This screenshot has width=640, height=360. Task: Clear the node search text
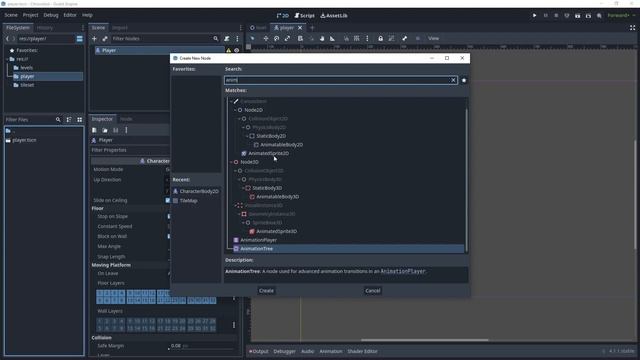click(x=453, y=80)
